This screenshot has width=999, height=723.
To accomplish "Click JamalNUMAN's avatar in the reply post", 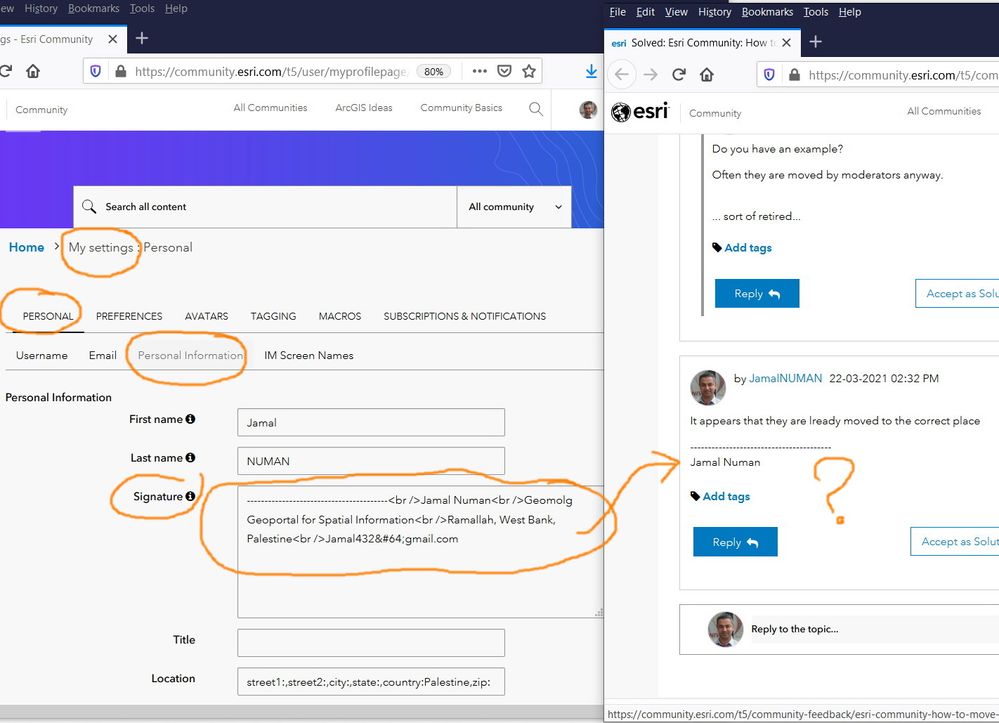I will (x=708, y=387).
